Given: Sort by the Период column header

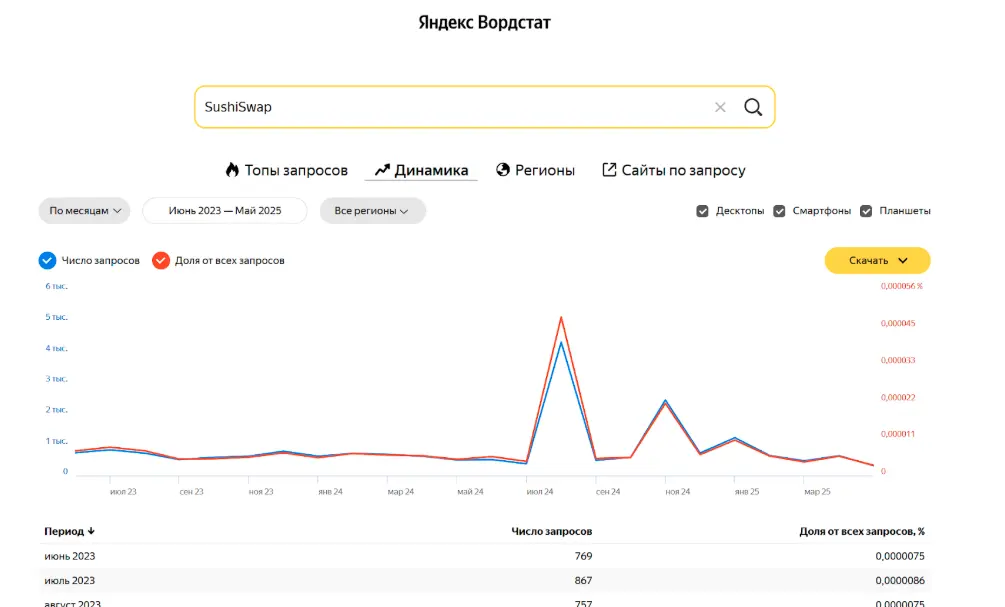Looking at the screenshot, I should click(x=69, y=531).
